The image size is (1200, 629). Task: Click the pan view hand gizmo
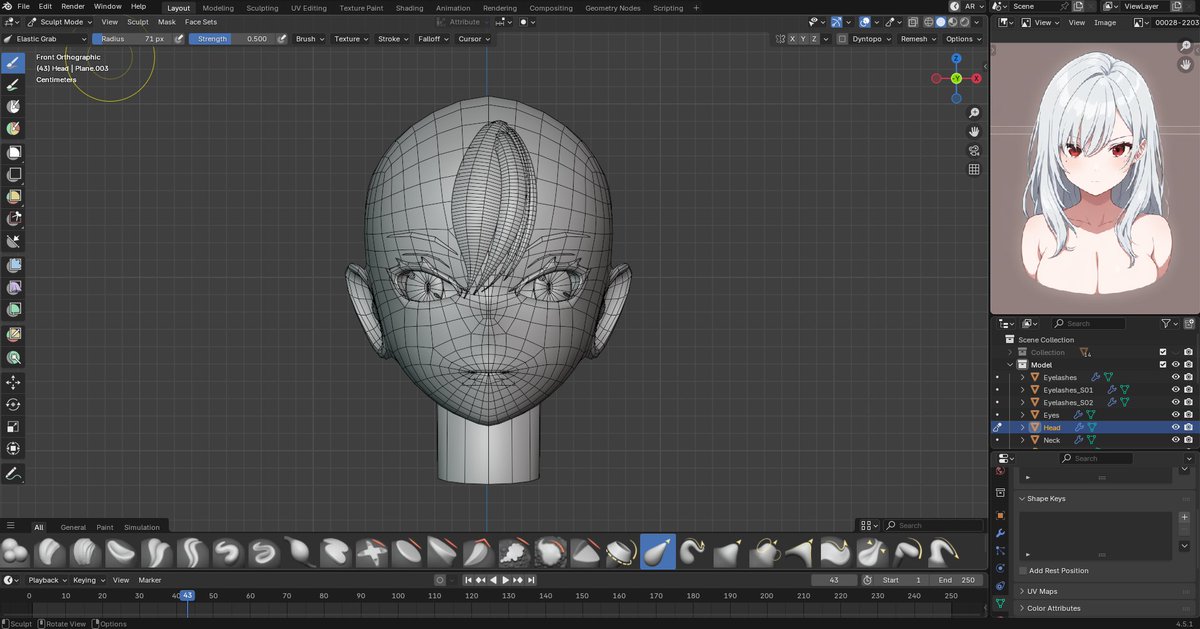tap(974, 132)
